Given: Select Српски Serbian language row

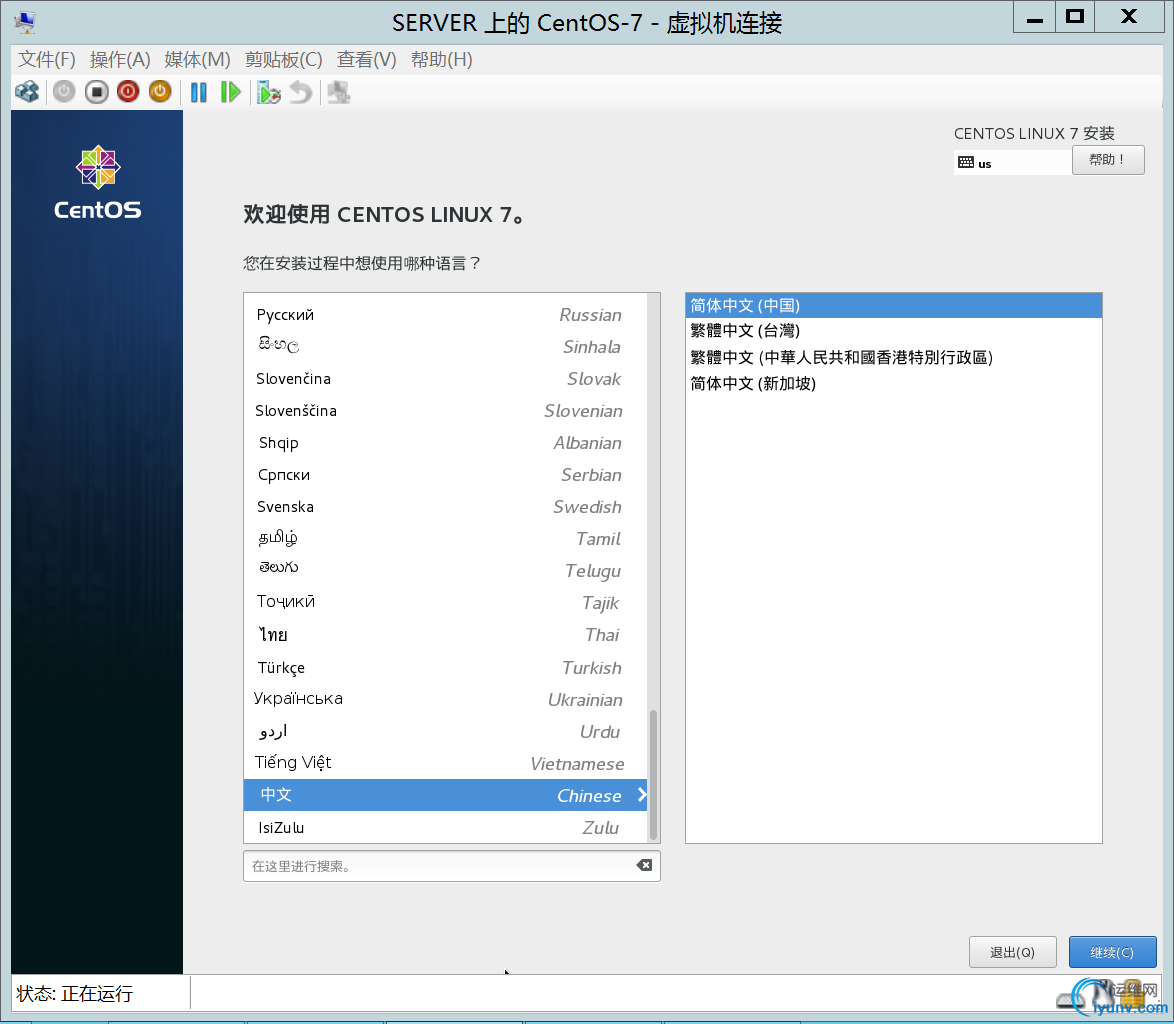Looking at the screenshot, I should pos(445,475).
